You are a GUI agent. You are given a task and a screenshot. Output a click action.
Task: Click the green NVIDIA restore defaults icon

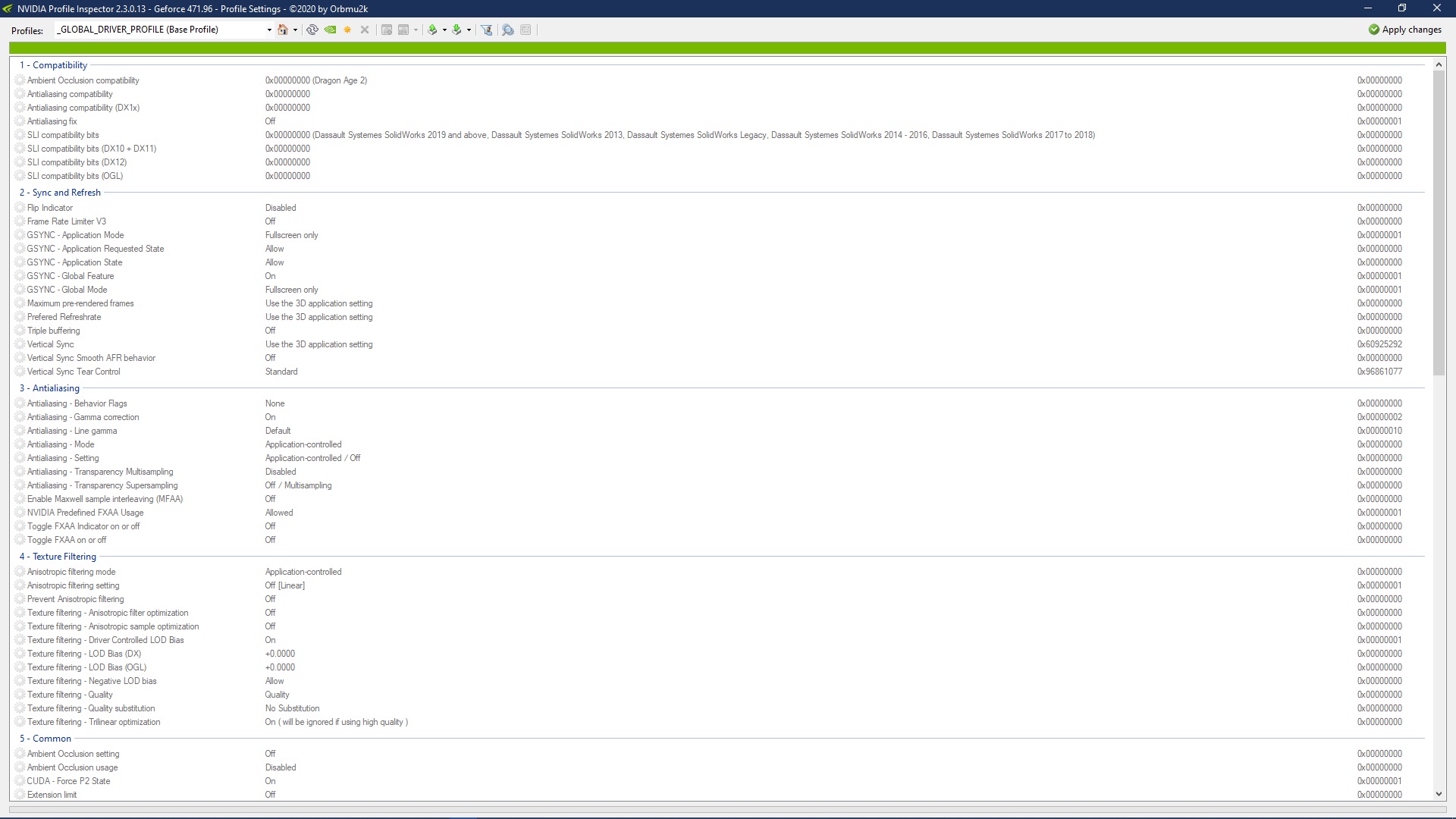(331, 30)
